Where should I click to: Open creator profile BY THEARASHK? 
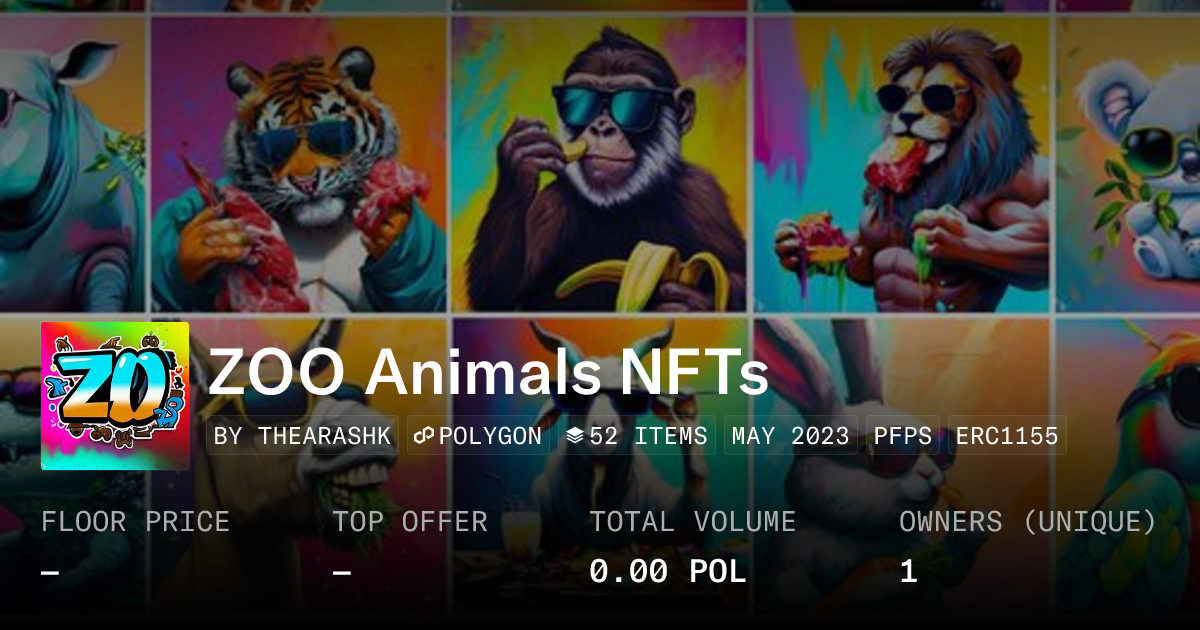point(302,436)
